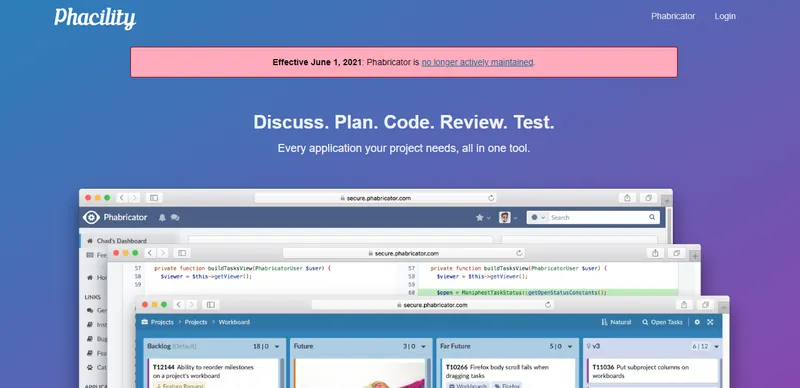Click the favorites star in the dashboard header
Image resolution: width=800 pixels, height=388 pixels.
click(x=480, y=217)
